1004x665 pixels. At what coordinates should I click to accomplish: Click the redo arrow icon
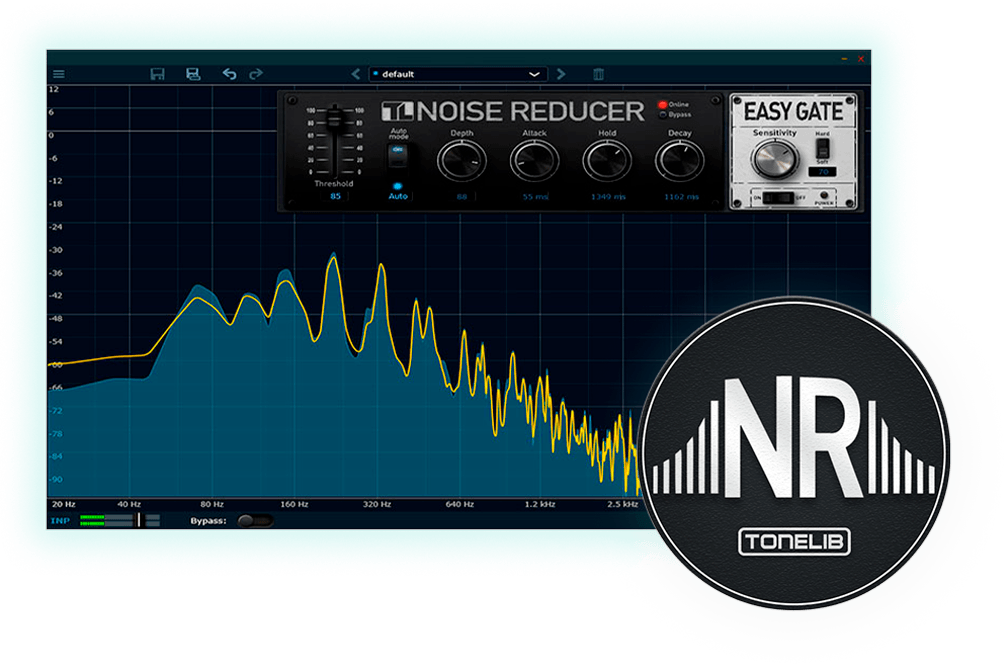coord(256,74)
